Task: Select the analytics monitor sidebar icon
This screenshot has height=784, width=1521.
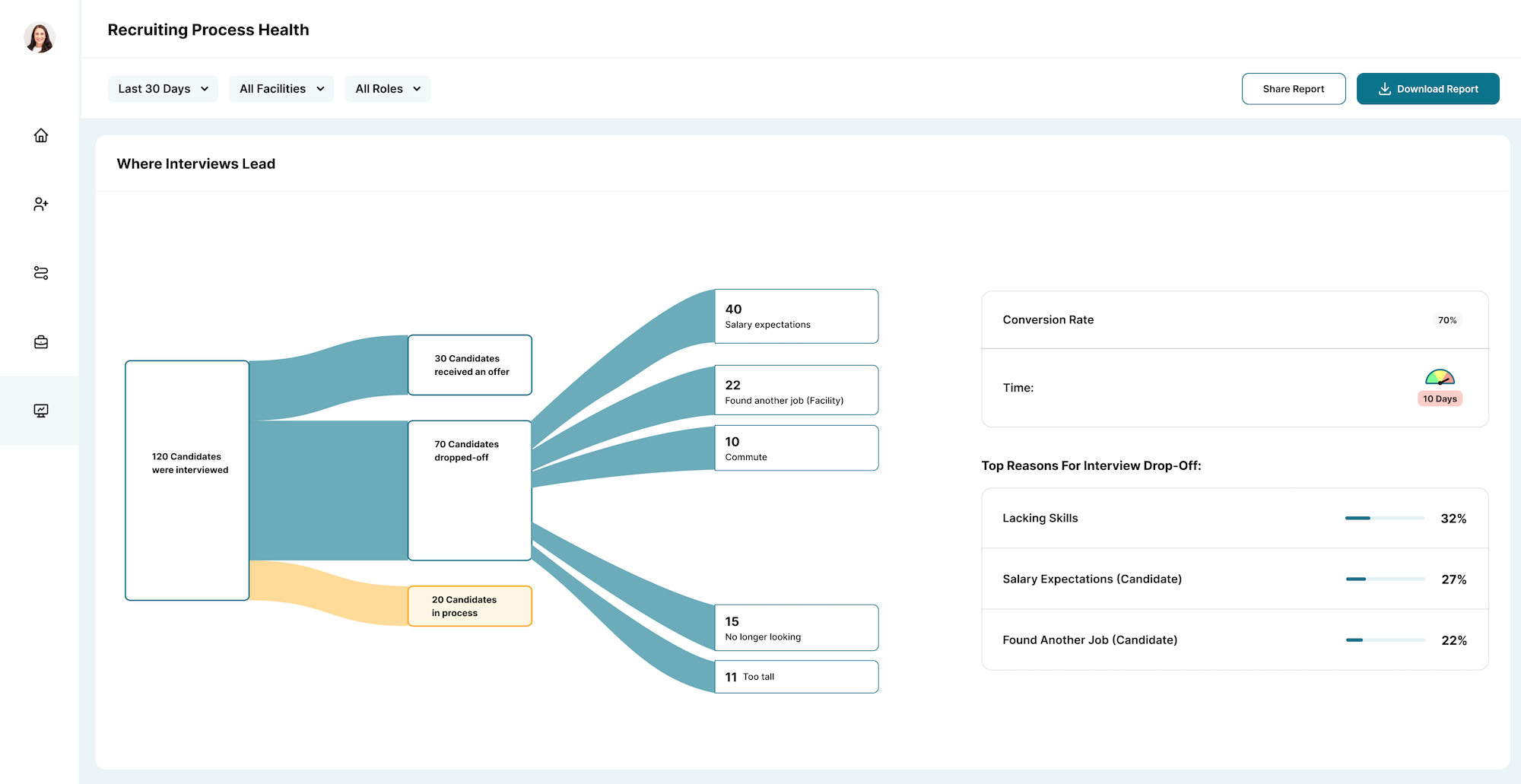Action: pos(41,411)
